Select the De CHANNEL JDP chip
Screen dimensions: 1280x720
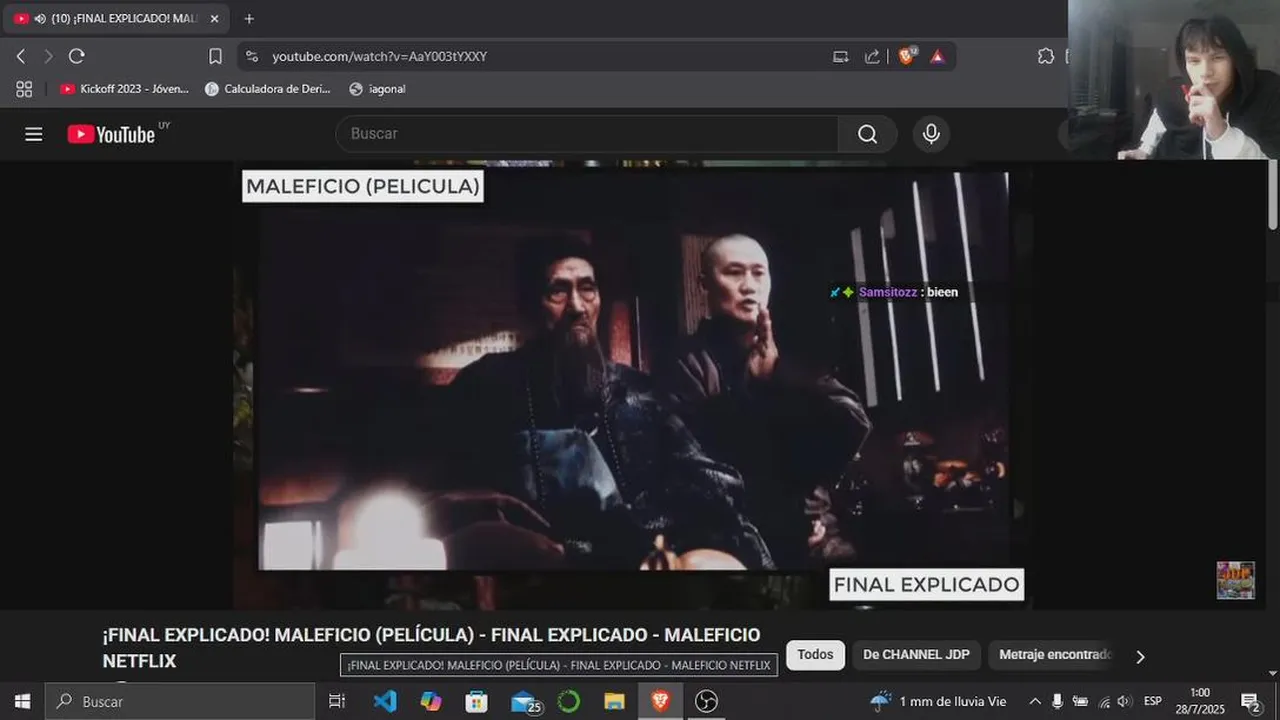click(x=916, y=655)
